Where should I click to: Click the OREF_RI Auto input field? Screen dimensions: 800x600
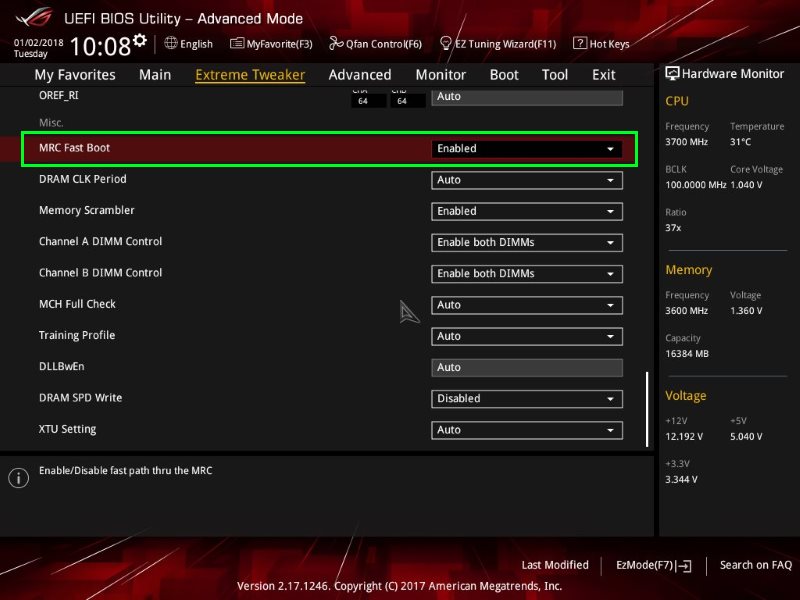click(x=527, y=96)
